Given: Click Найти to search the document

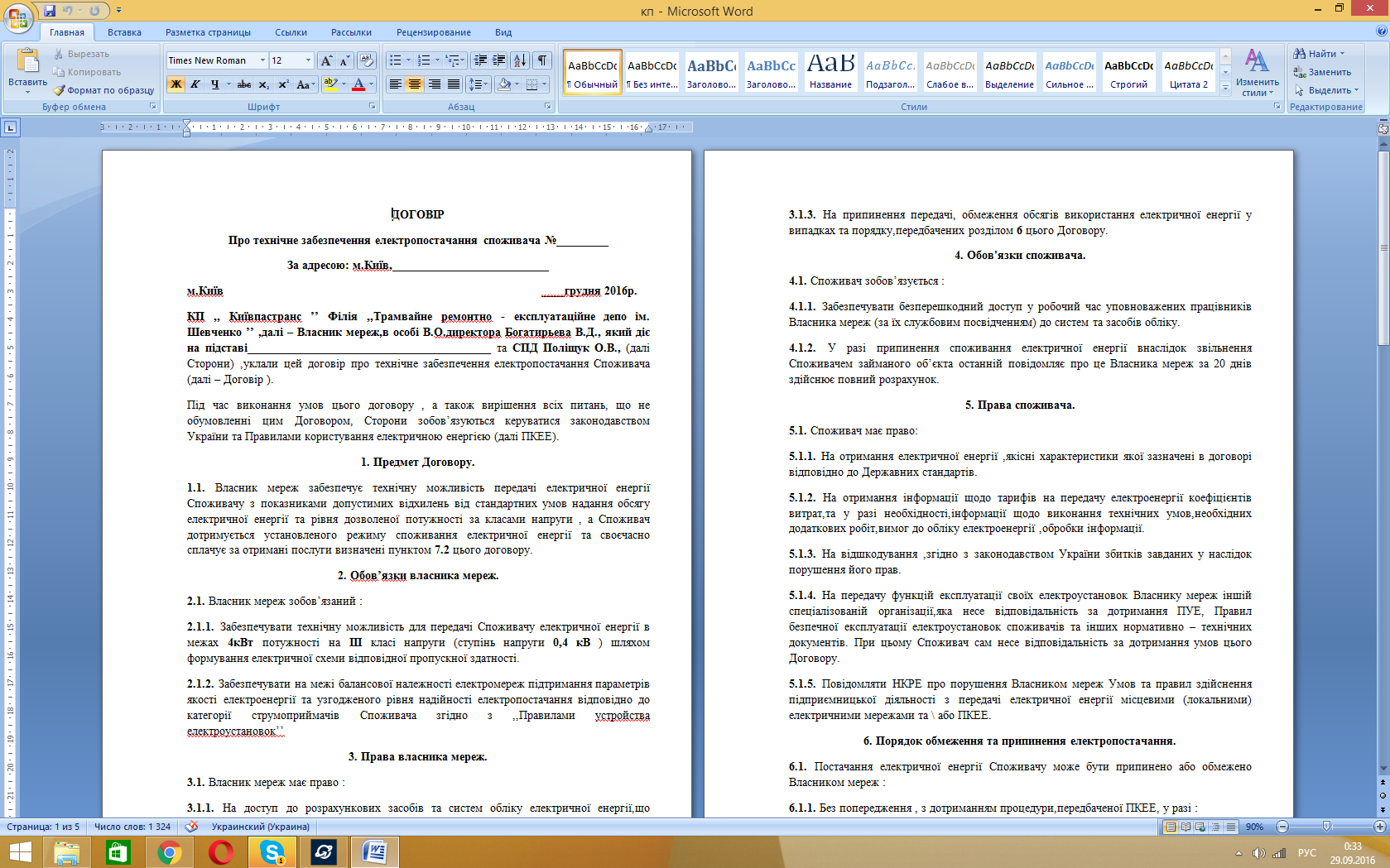Looking at the screenshot, I should 1320,54.
